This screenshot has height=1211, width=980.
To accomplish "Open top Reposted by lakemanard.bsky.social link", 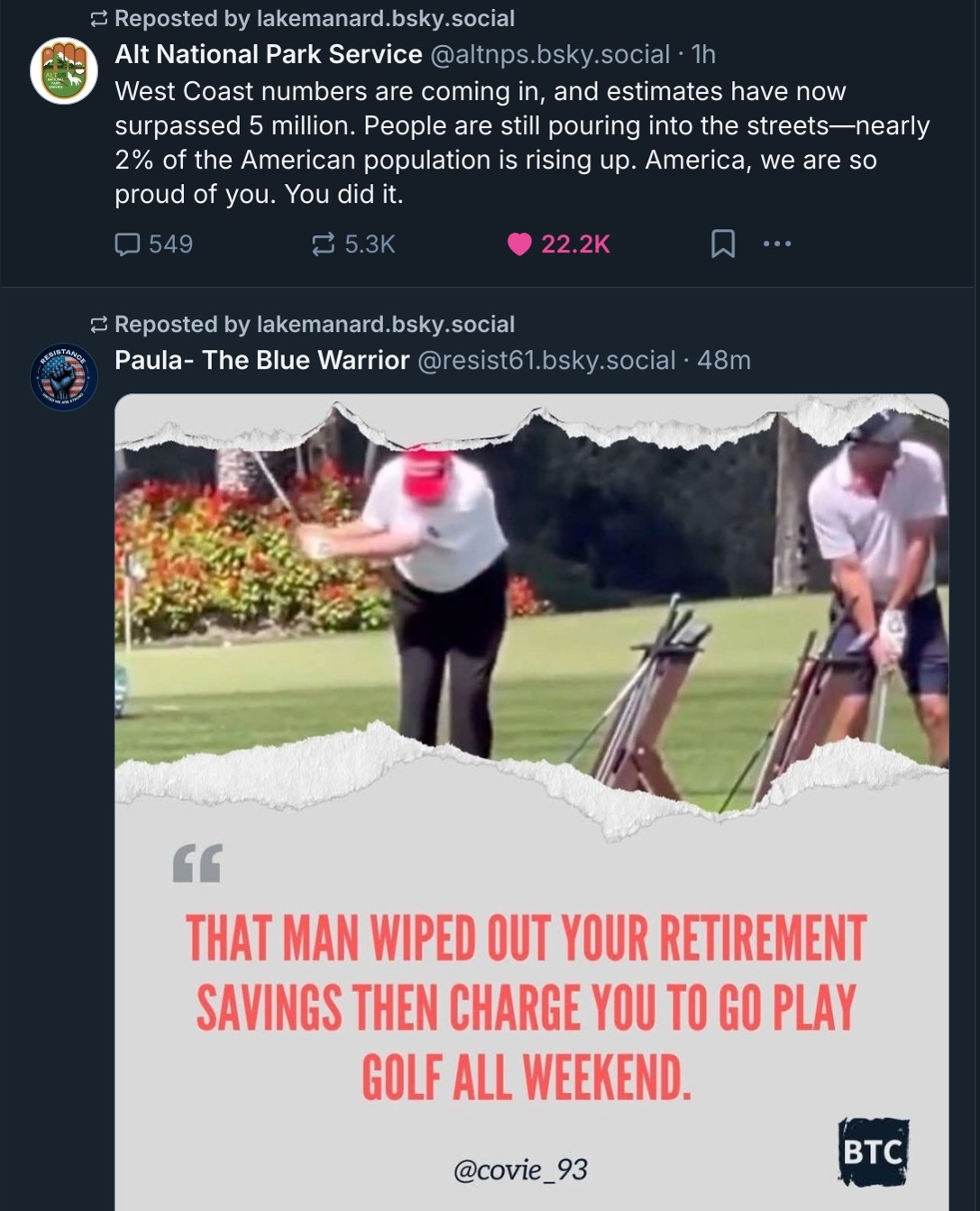I will (x=315, y=18).
